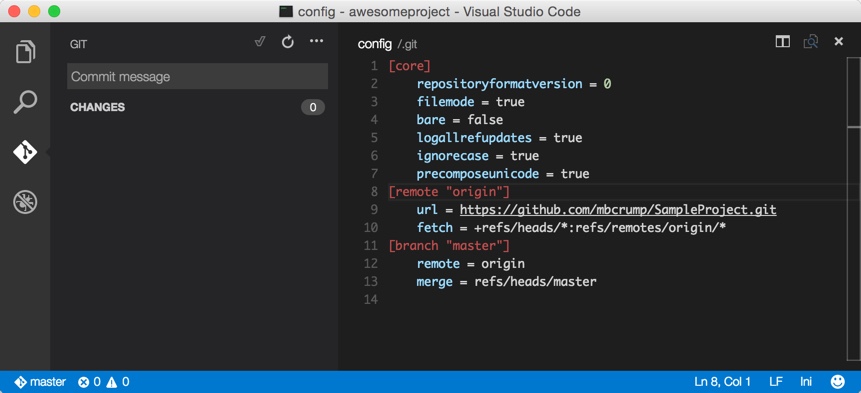This screenshot has height=393, width=861.
Task: Click the merge = refs/heads/master line
Action: [506, 282]
